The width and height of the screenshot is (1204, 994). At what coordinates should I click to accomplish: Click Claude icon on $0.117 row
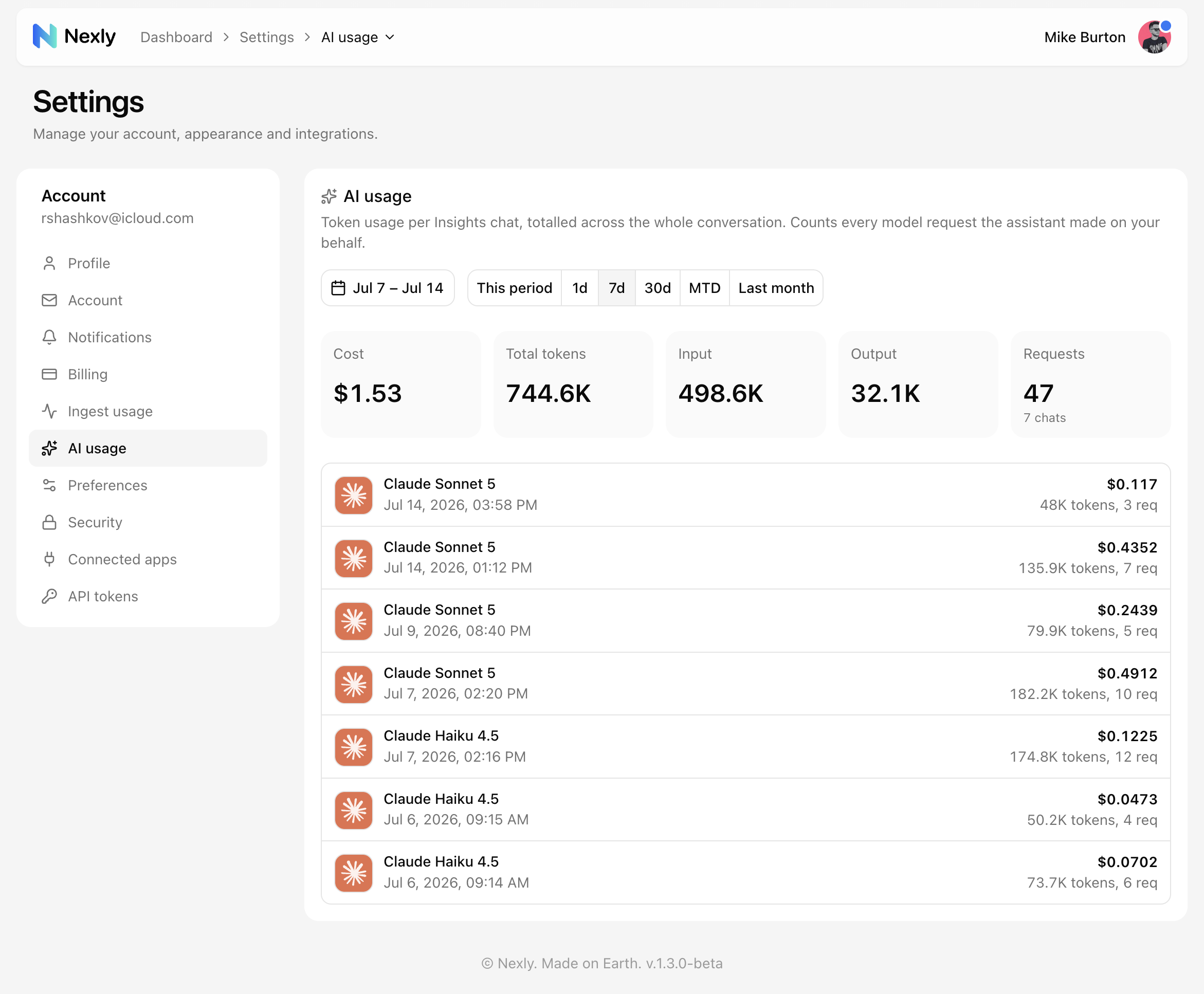click(x=353, y=495)
